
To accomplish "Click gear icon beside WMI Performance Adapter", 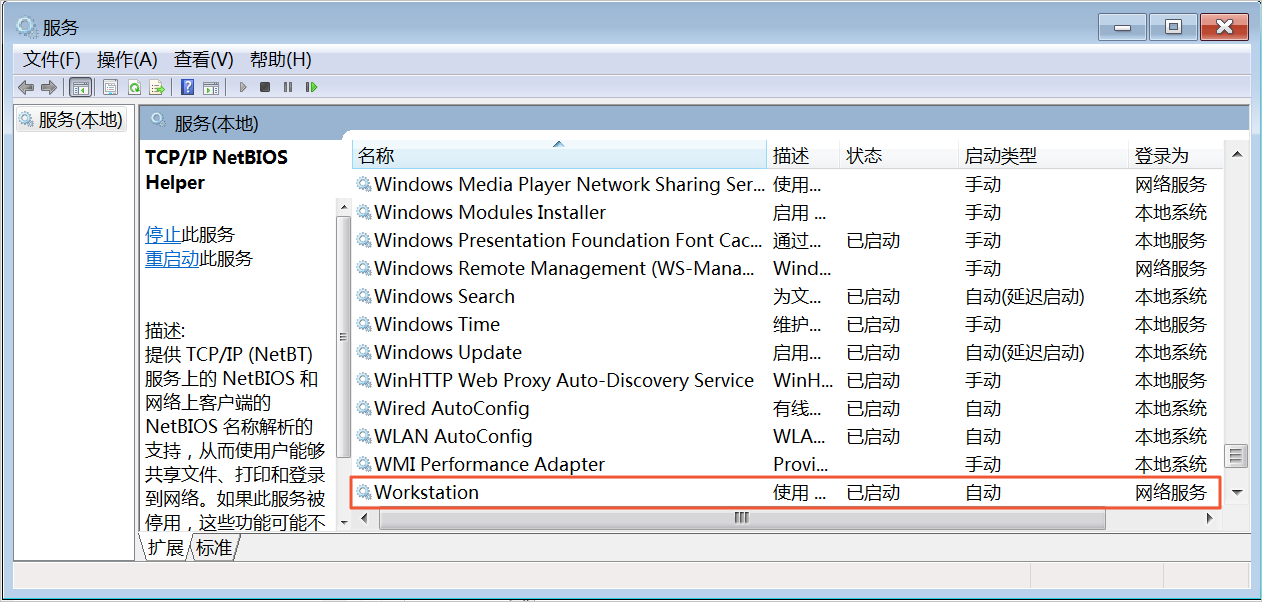I will (x=364, y=464).
